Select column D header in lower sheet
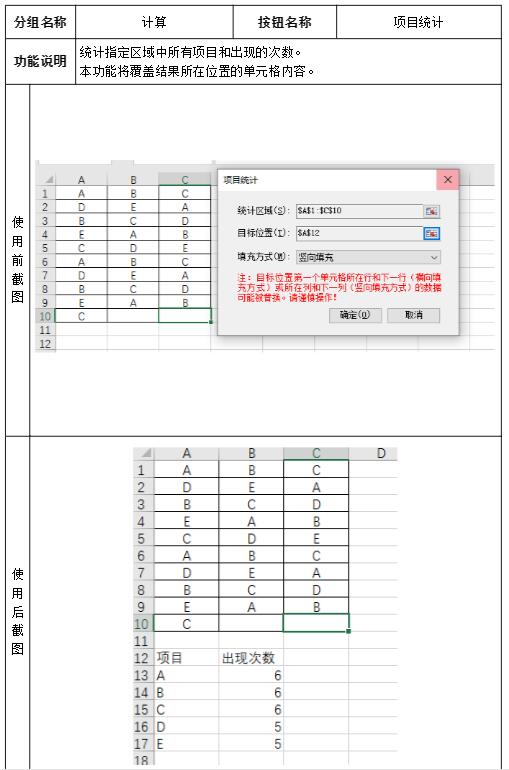Screen dimensions: 509x770 (x=381, y=453)
